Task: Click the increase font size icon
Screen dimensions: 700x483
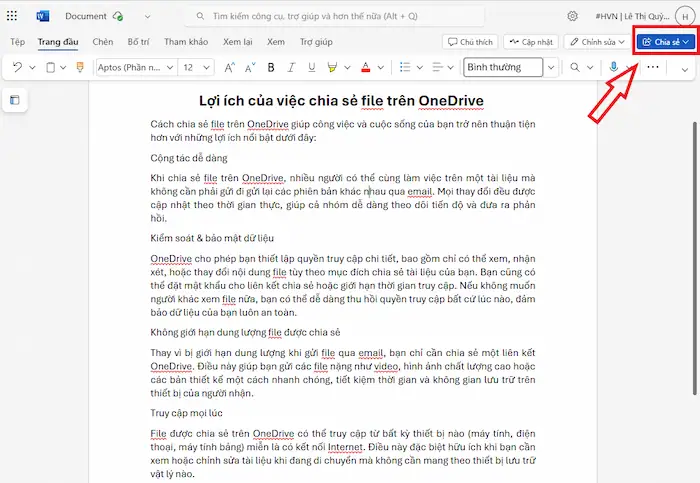Action: point(229,67)
